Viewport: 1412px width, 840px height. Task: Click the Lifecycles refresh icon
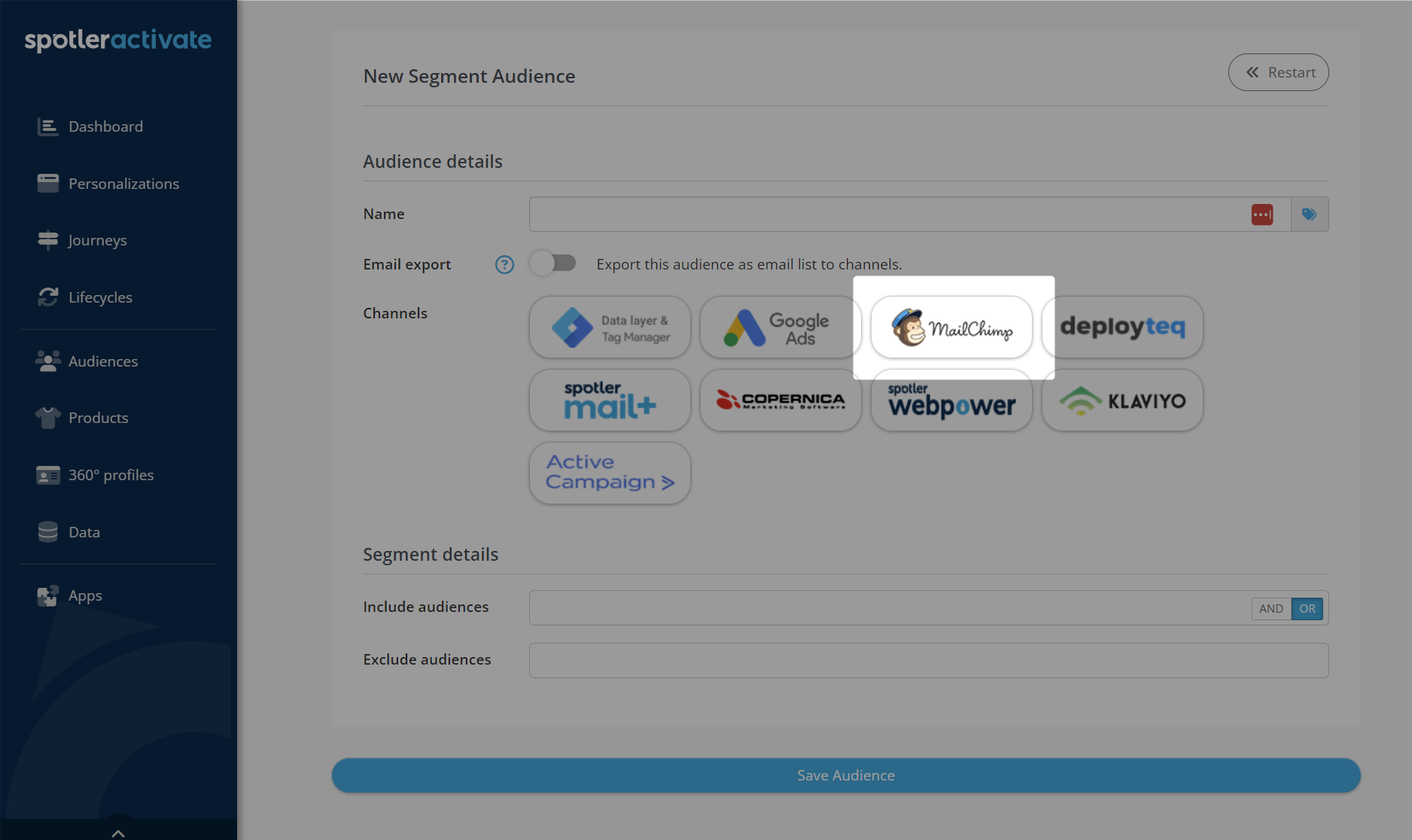click(x=47, y=297)
